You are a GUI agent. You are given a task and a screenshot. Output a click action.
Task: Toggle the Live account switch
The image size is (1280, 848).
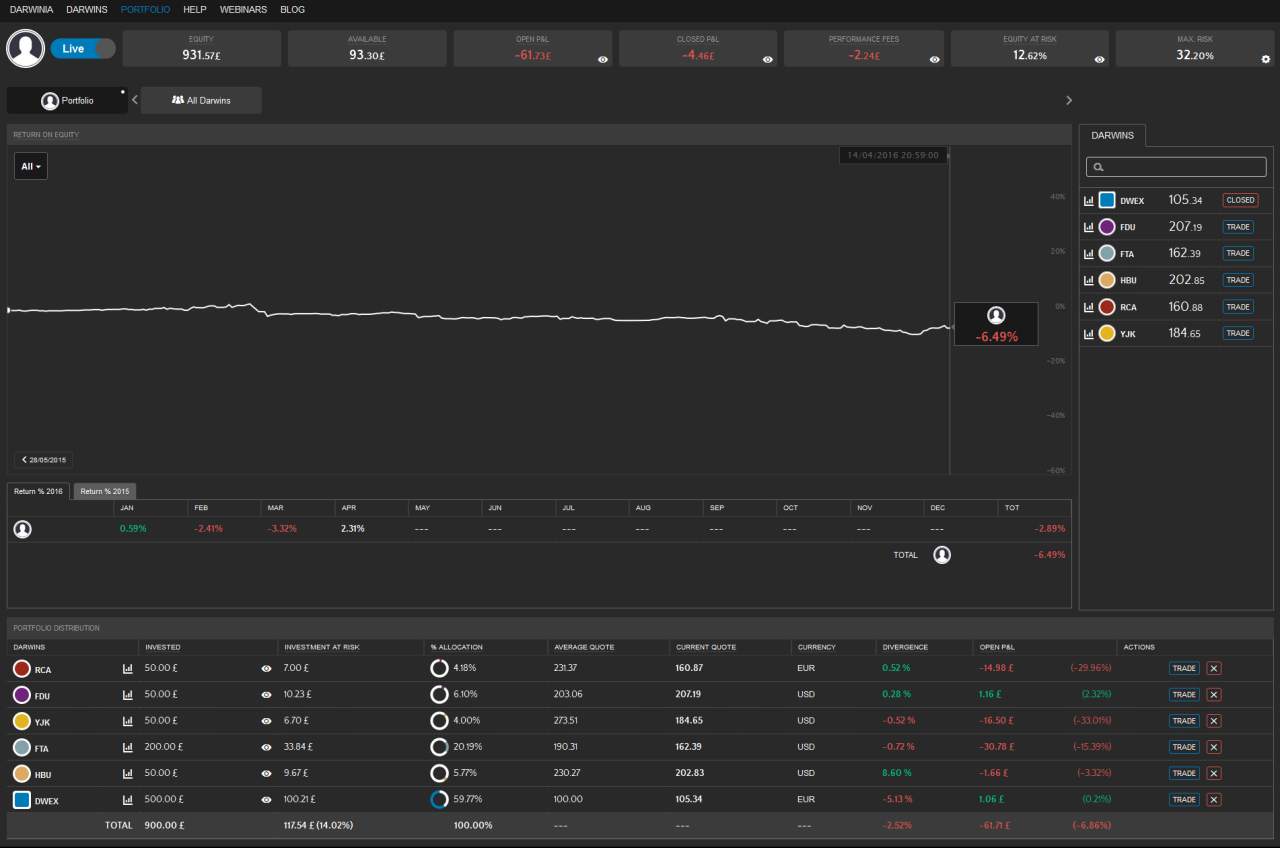83,48
